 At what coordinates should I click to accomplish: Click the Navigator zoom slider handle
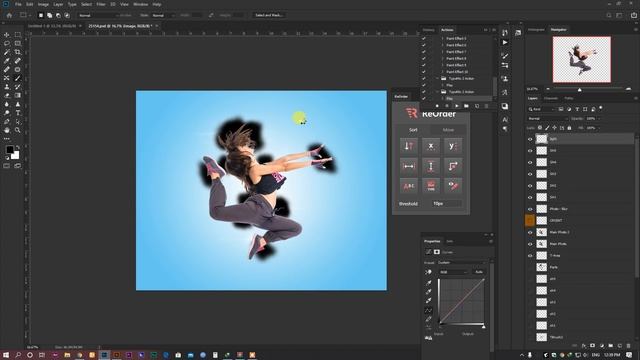pyautogui.click(x=580, y=89)
